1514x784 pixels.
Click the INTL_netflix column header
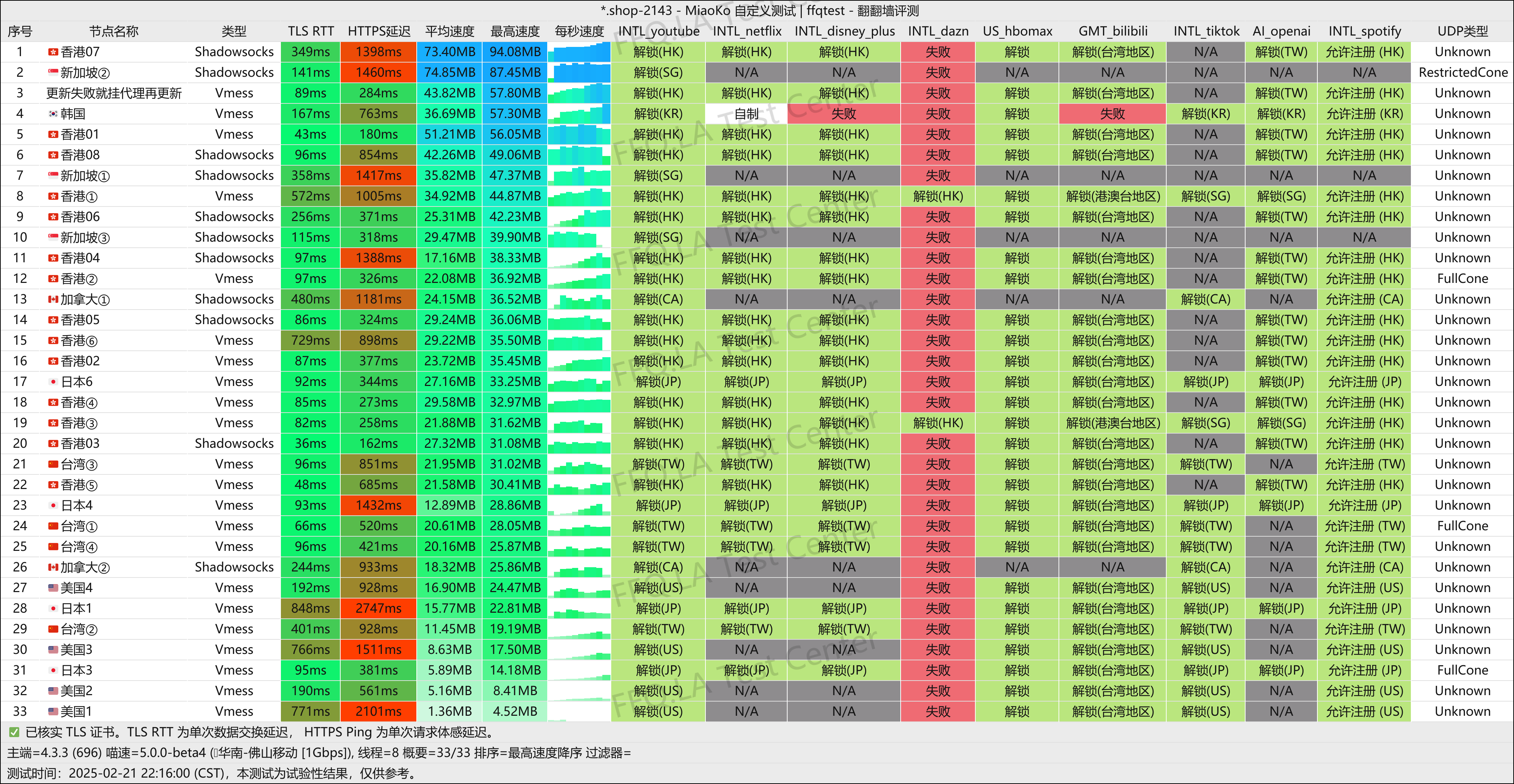746,31
